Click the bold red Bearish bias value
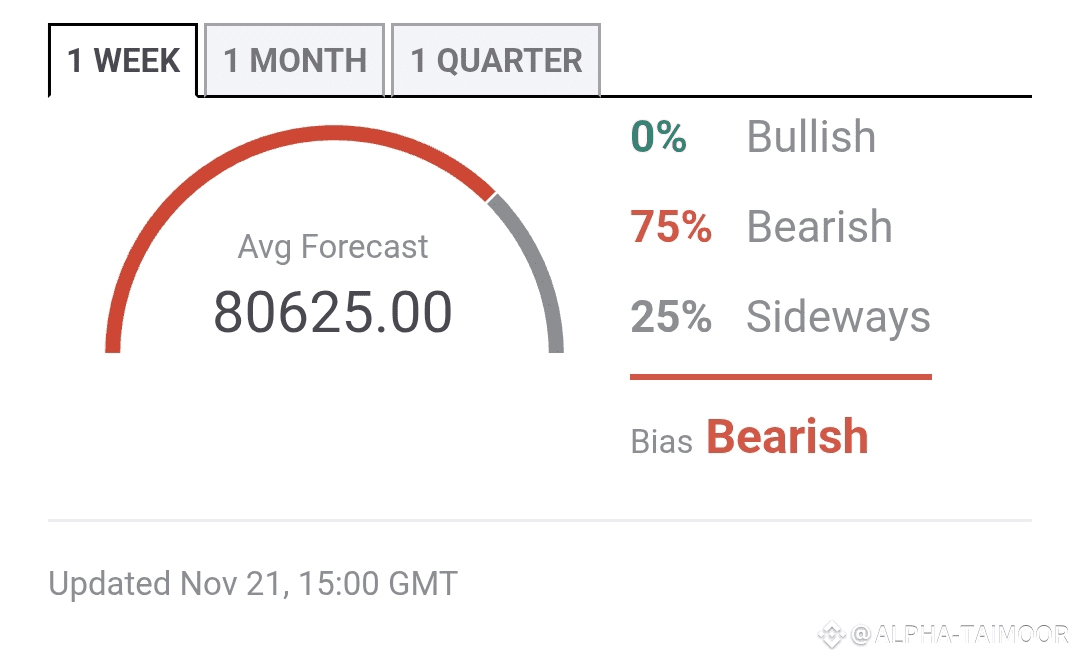Image resolution: width=1076 pixels, height=660 pixels. click(x=788, y=437)
